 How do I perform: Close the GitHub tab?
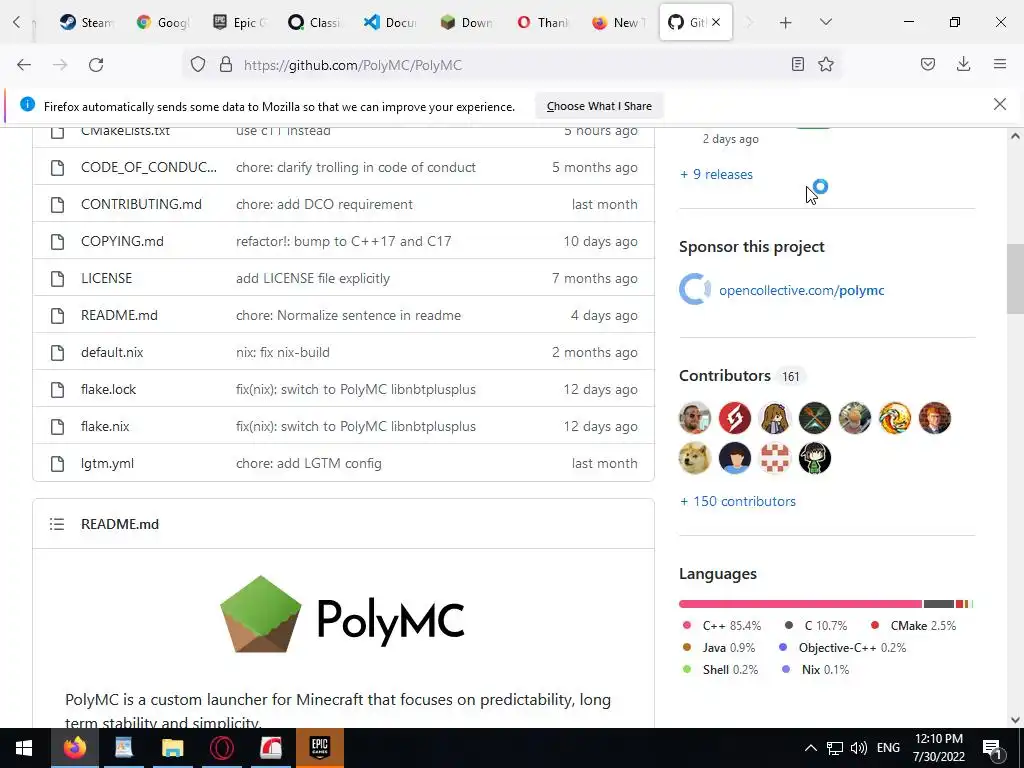(716, 22)
